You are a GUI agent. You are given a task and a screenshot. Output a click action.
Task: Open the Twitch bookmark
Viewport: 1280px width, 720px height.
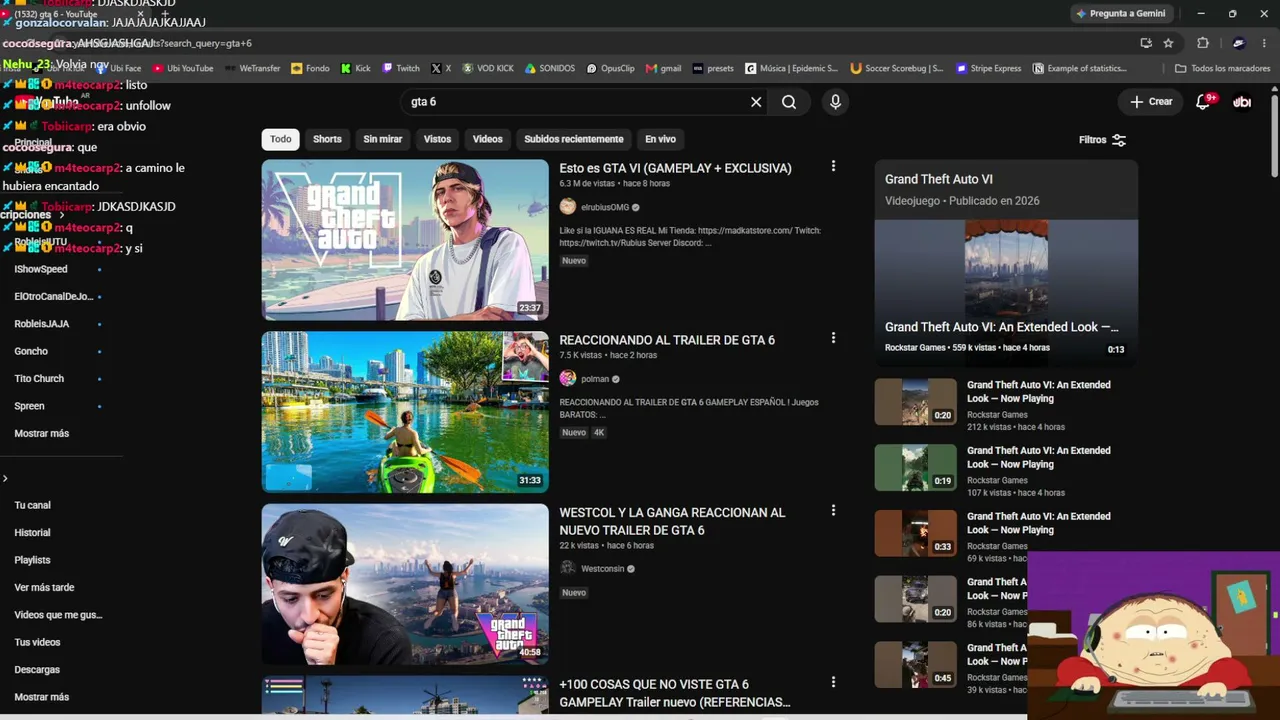click(x=401, y=69)
